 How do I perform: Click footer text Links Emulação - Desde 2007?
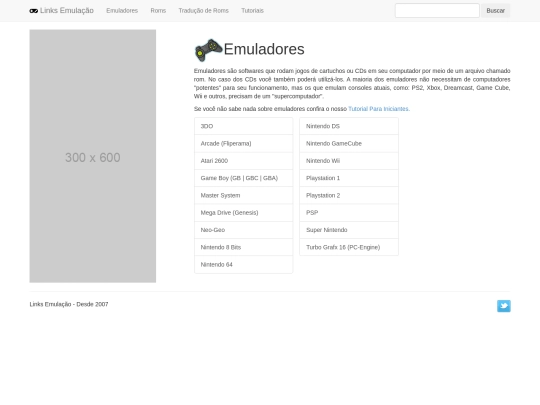pyautogui.click(x=69, y=304)
